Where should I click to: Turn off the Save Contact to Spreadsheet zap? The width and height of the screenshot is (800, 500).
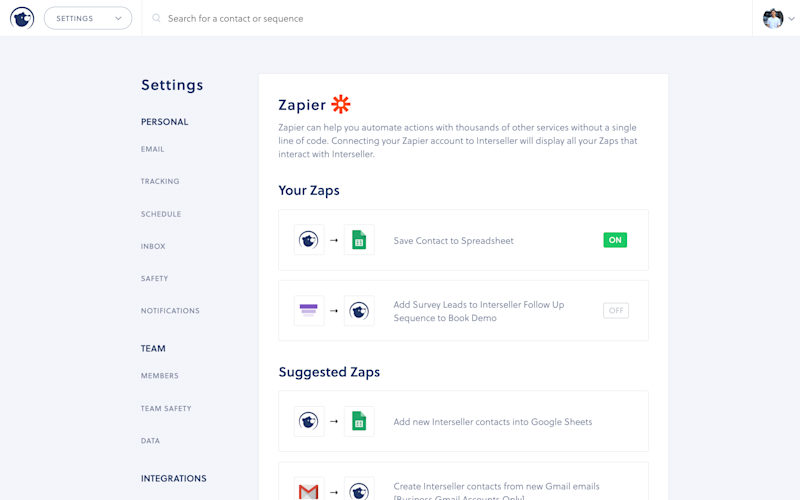(x=615, y=240)
